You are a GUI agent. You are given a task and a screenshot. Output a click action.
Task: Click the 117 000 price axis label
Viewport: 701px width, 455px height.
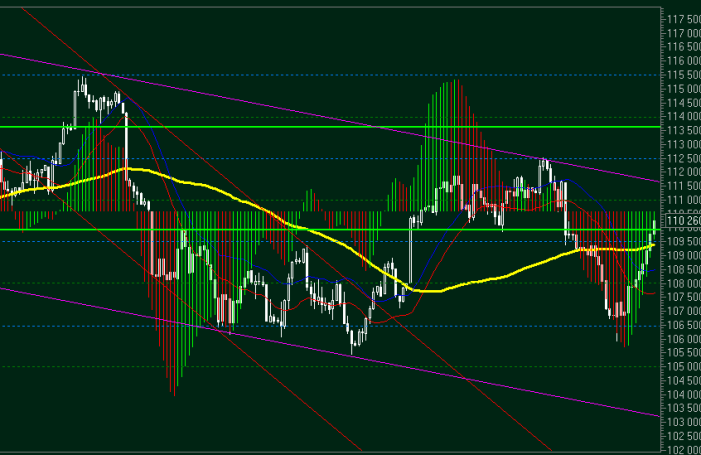pos(684,33)
